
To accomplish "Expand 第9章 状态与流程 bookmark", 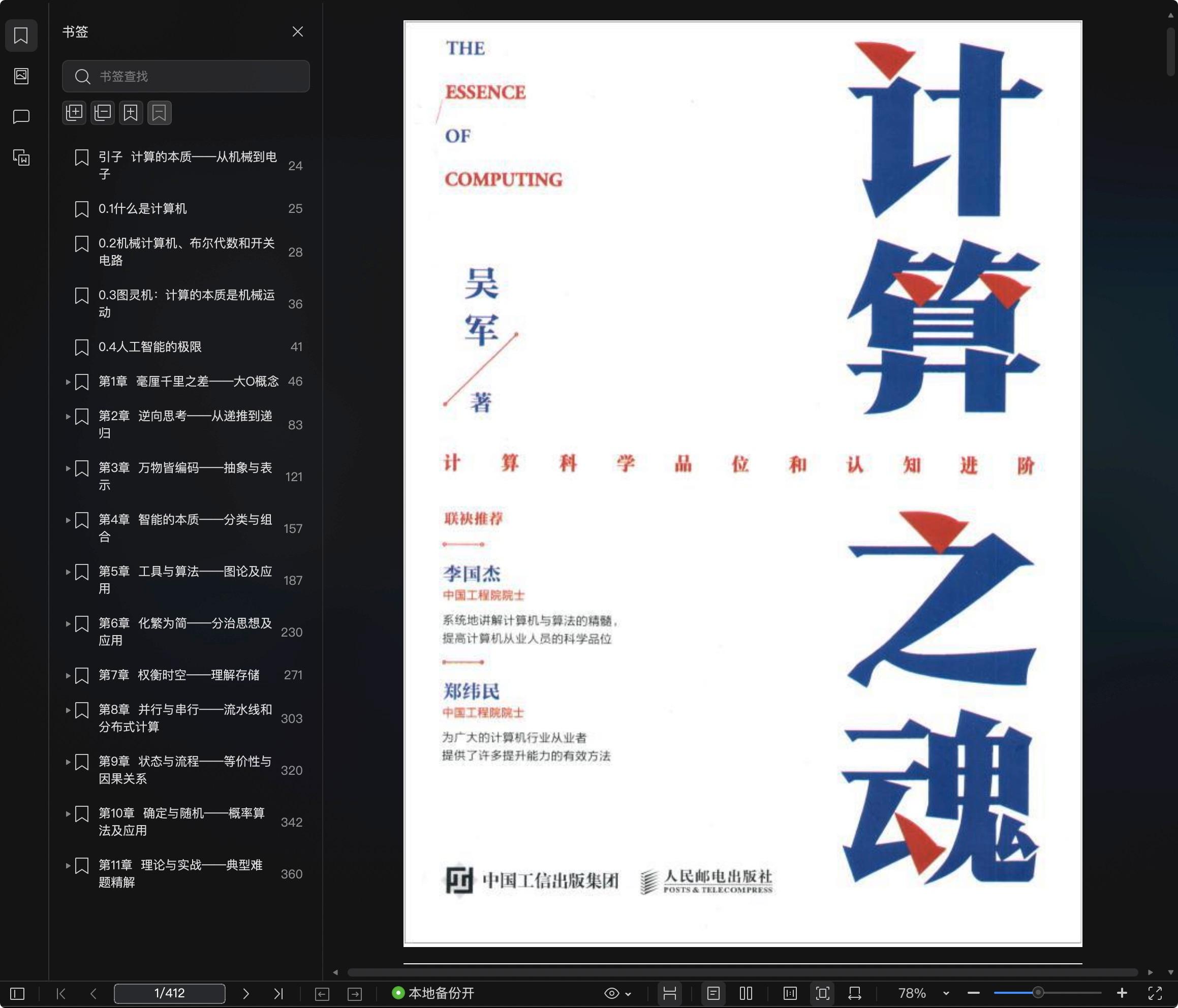I will [x=68, y=762].
